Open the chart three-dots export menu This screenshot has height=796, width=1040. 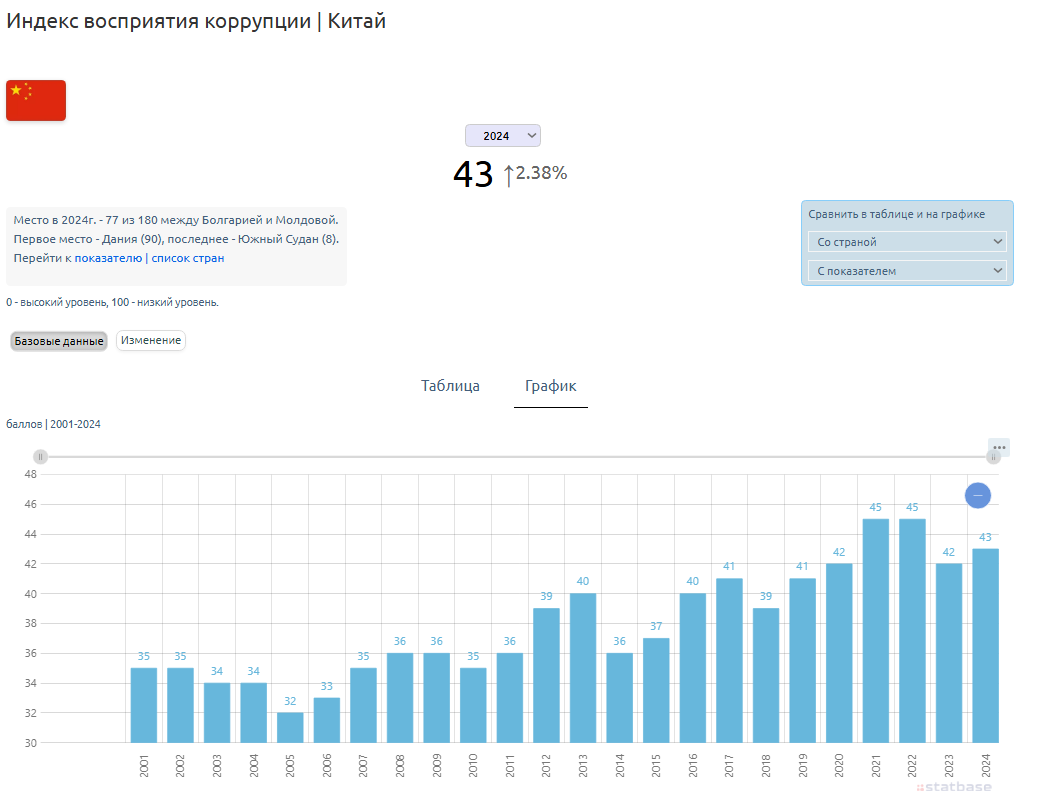coord(998,447)
